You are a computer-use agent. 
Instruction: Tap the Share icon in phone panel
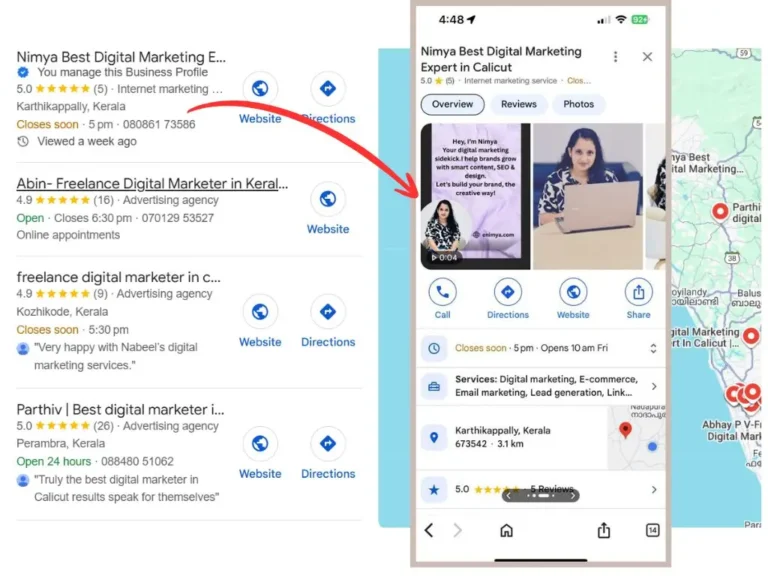[x=638, y=292]
